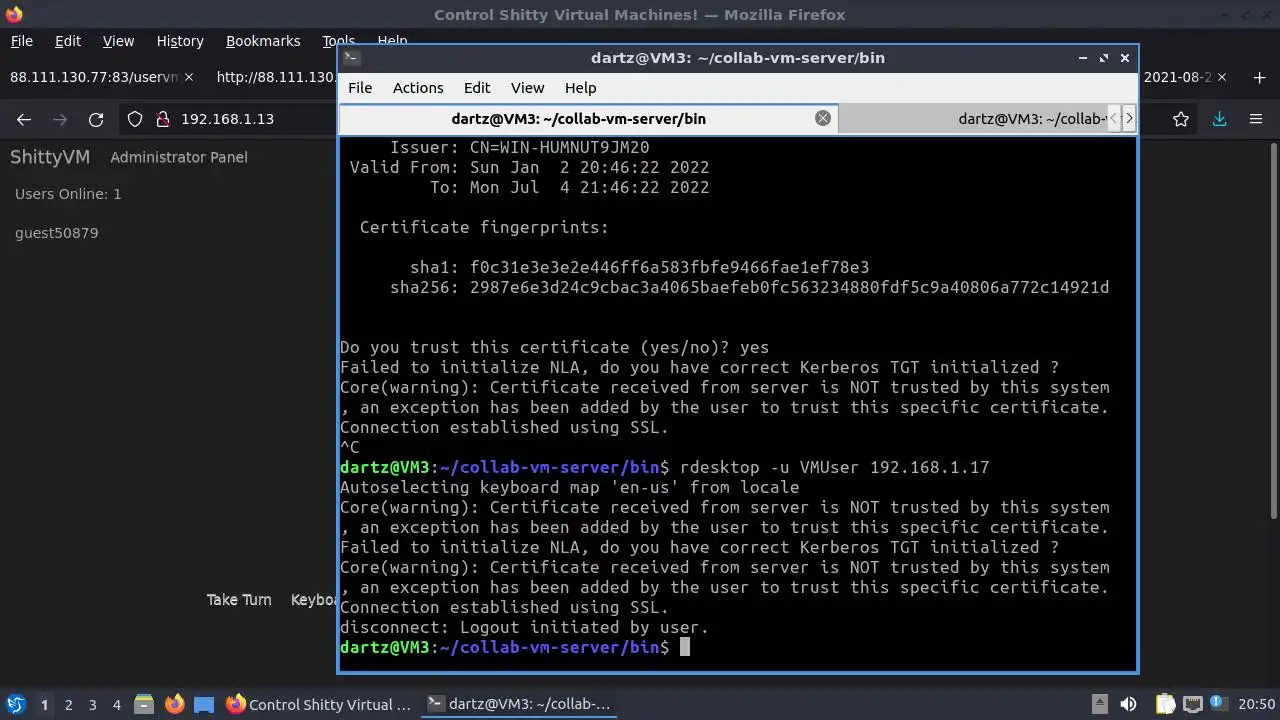Close the 88.111.130.77:83 Firefox tab
The height and width of the screenshot is (720, 1280).
(190, 77)
